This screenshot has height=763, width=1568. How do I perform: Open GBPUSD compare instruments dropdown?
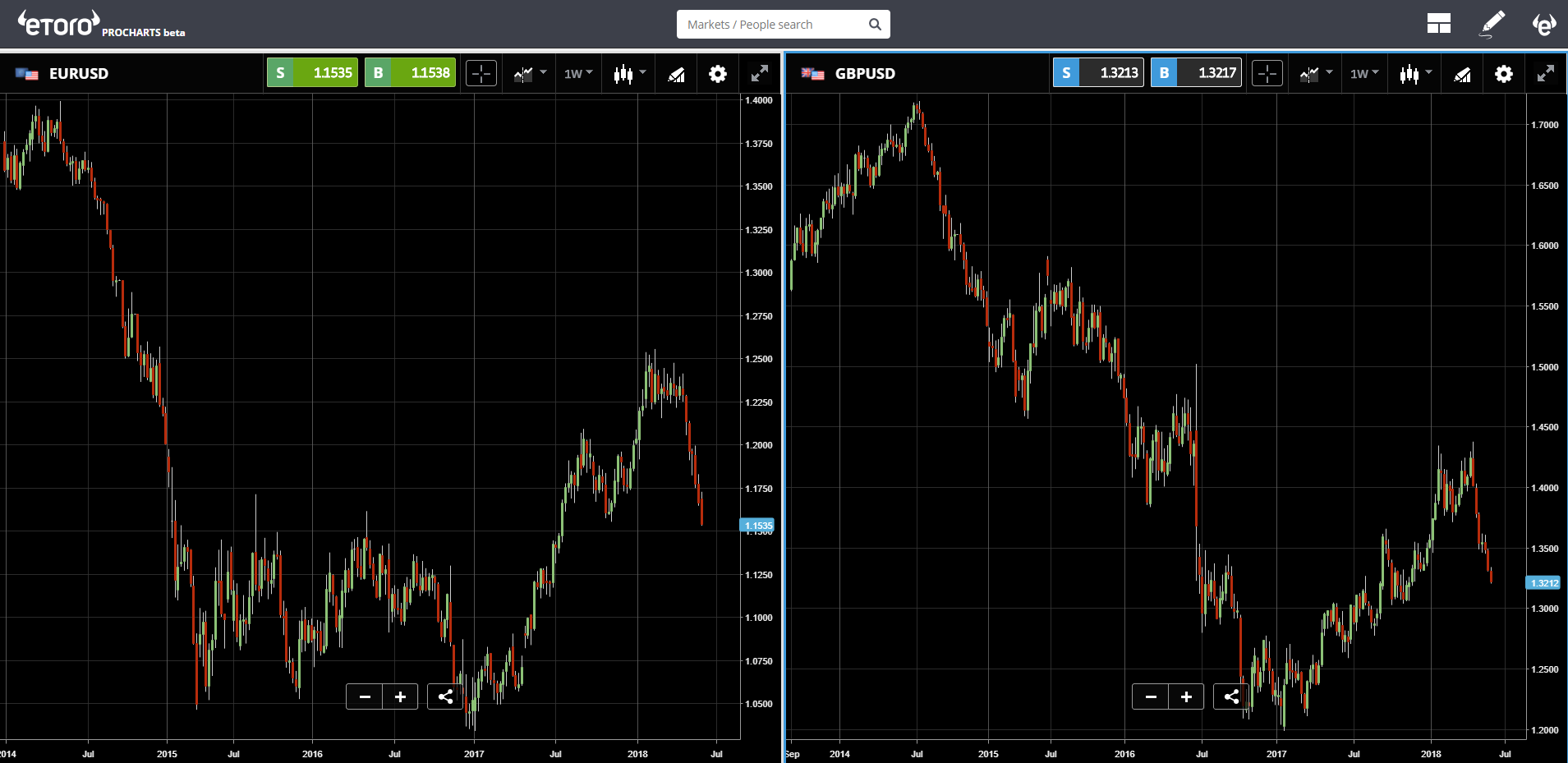[x=1314, y=74]
